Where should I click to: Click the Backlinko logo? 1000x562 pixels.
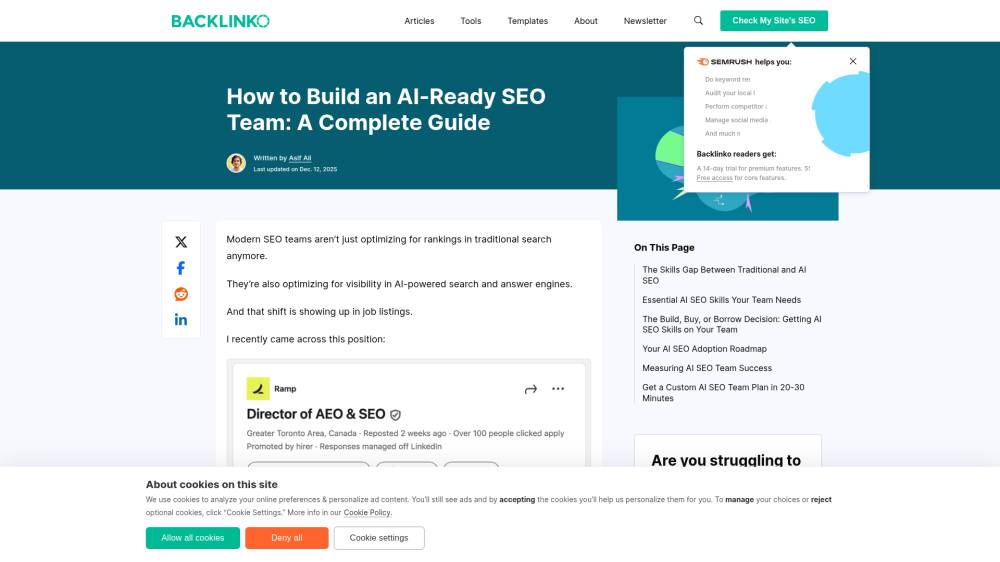coord(220,21)
